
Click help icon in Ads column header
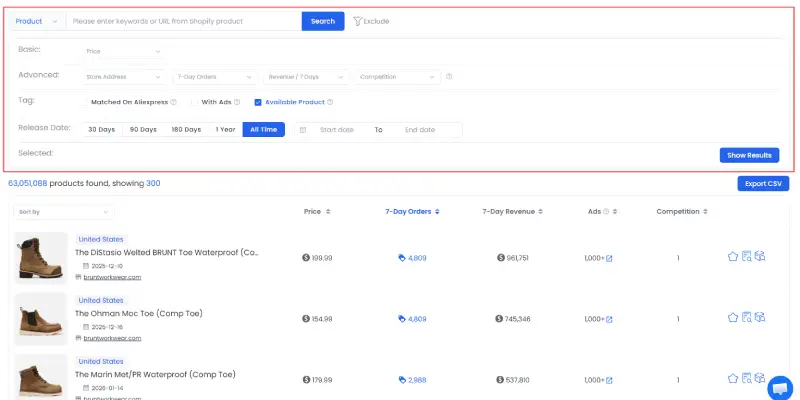click(606, 211)
